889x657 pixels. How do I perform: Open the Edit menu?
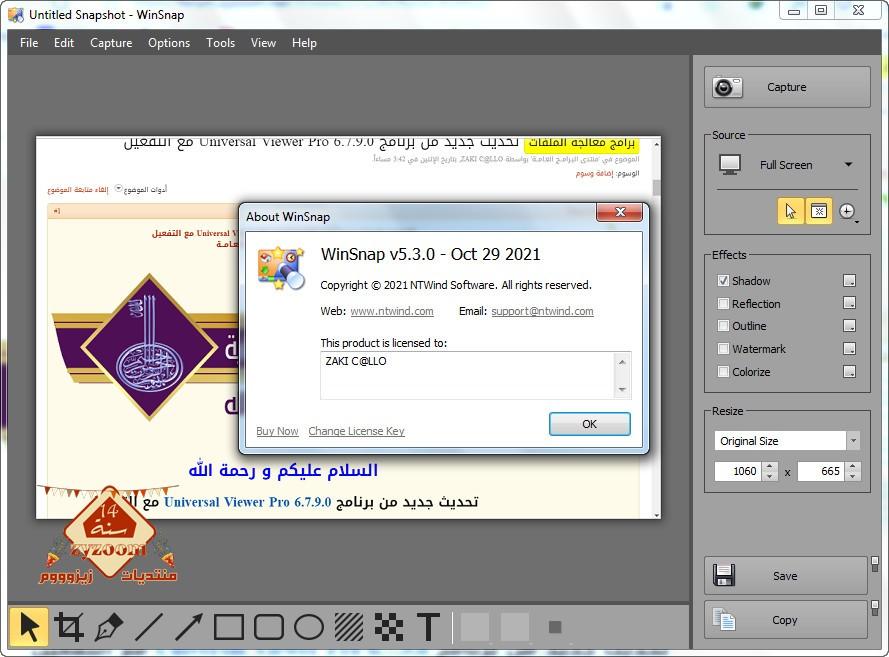[64, 43]
